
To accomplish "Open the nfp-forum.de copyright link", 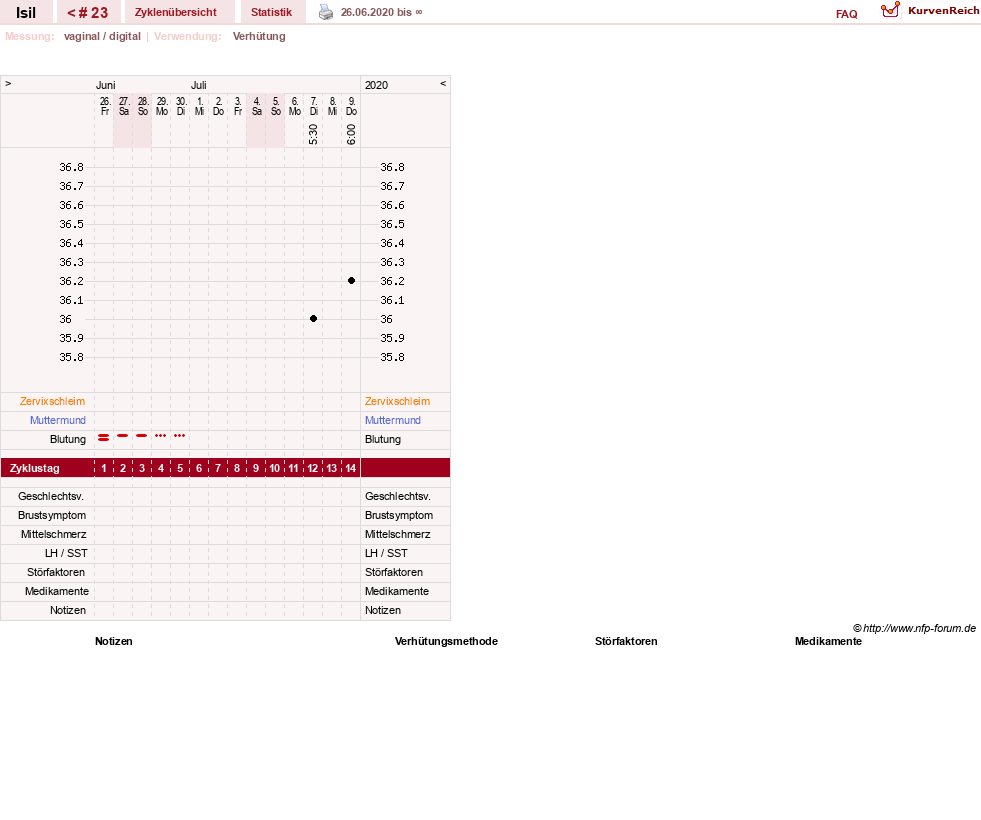I will [x=914, y=628].
